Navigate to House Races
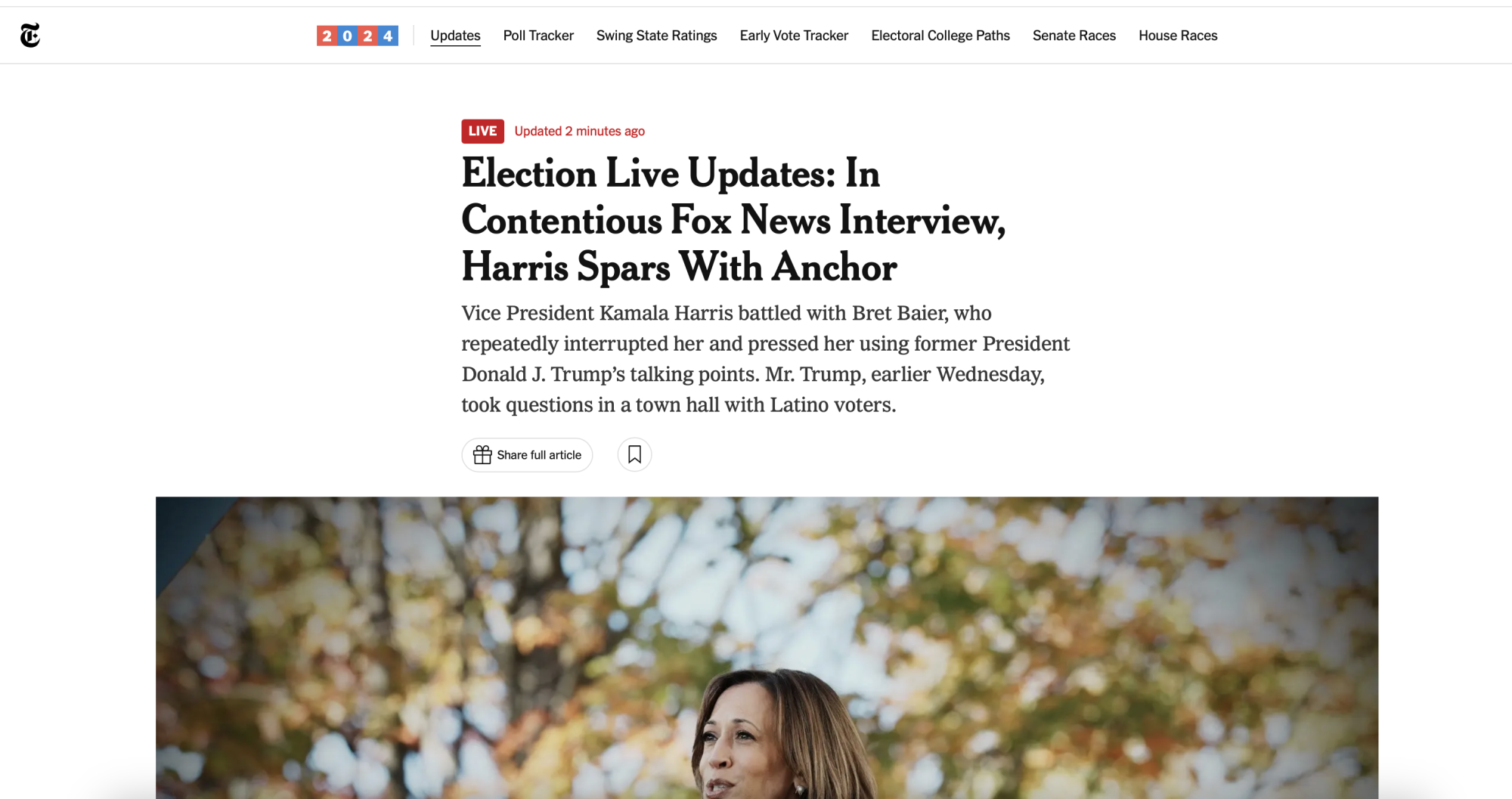 click(1178, 36)
